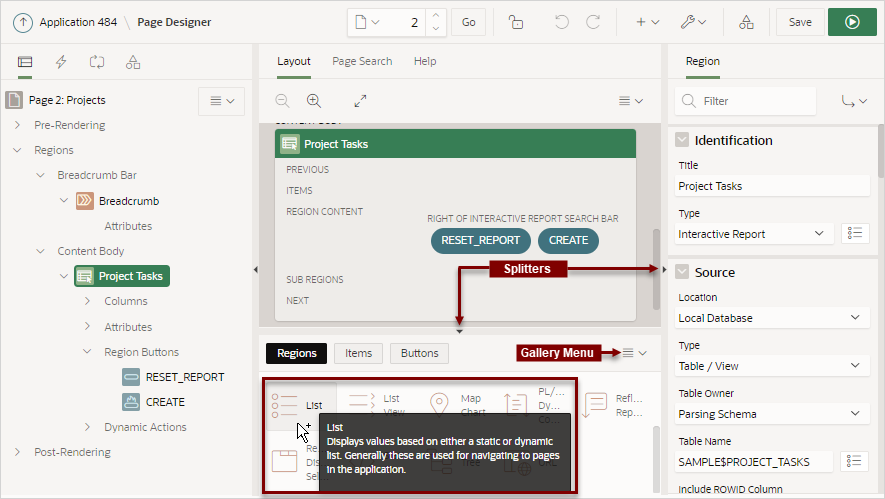Click the Redo icon
The image size is (885, 499).
point(593,22)
